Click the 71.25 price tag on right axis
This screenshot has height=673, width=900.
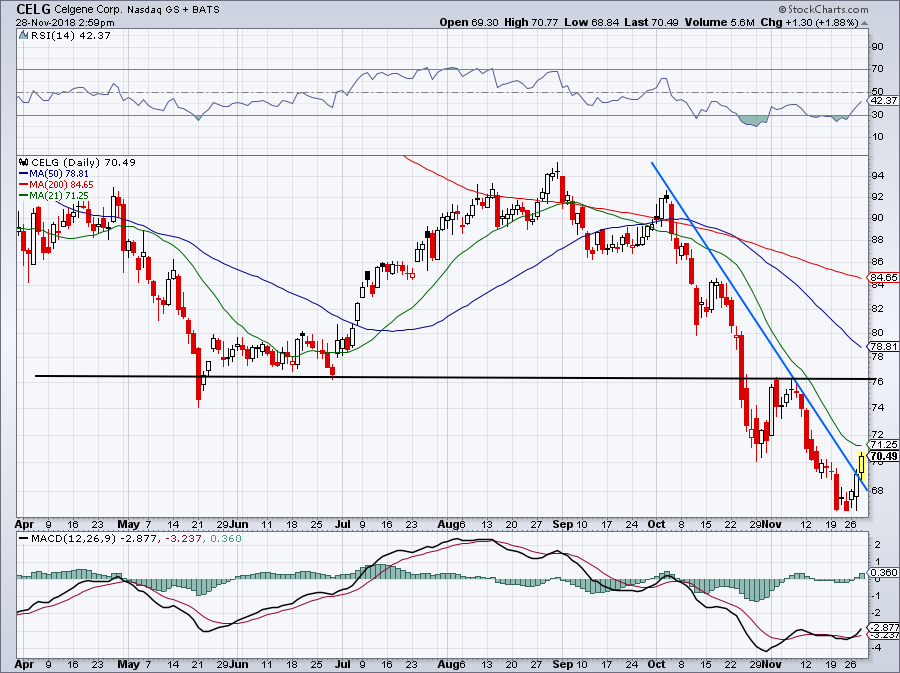[883, 445]
